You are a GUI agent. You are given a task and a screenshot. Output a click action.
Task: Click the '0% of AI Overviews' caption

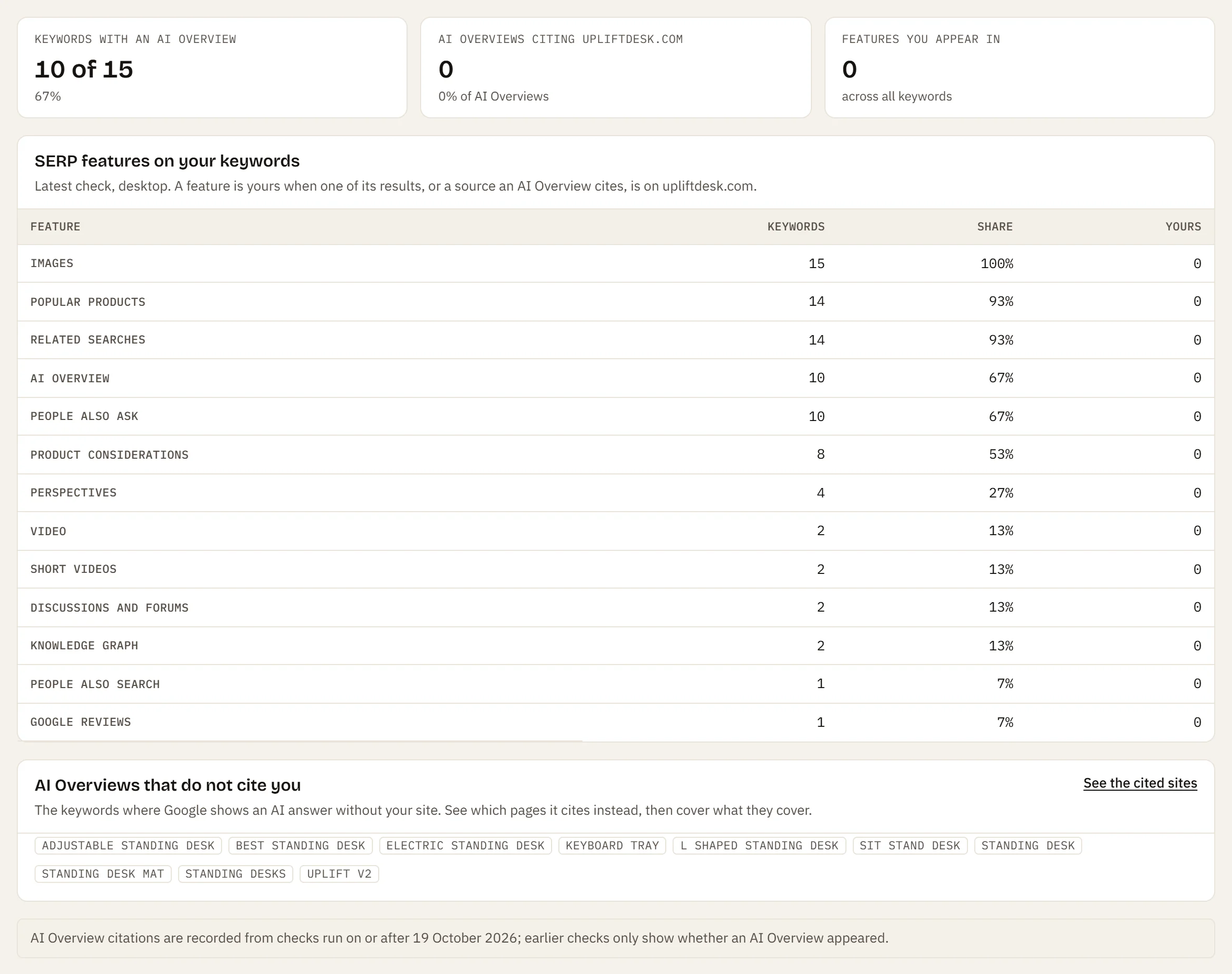493,96
